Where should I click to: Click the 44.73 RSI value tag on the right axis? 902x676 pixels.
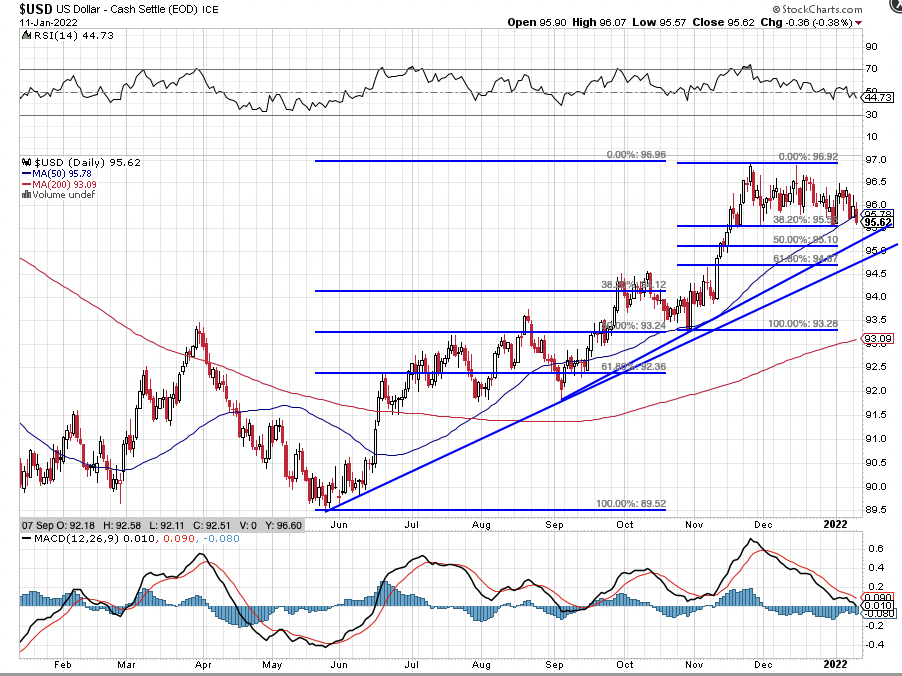(x=879, y=98)
